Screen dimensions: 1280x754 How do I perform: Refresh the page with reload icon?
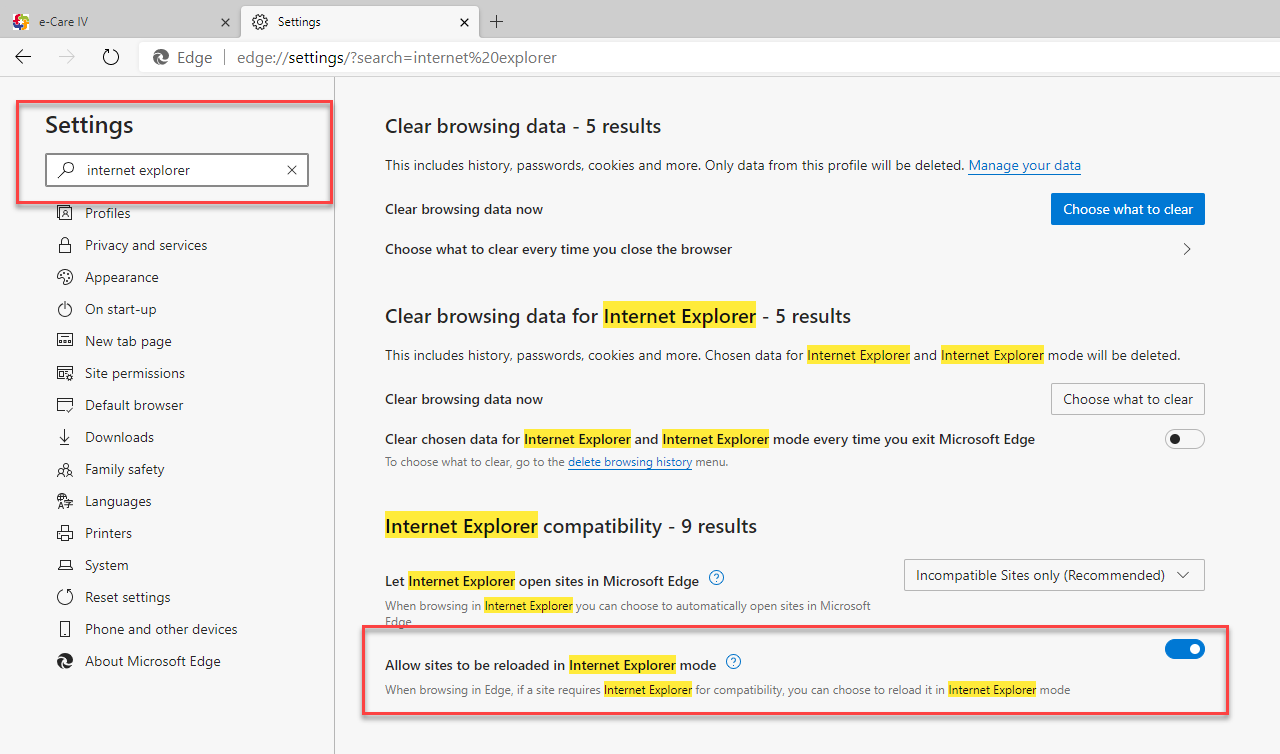point(111,57)
